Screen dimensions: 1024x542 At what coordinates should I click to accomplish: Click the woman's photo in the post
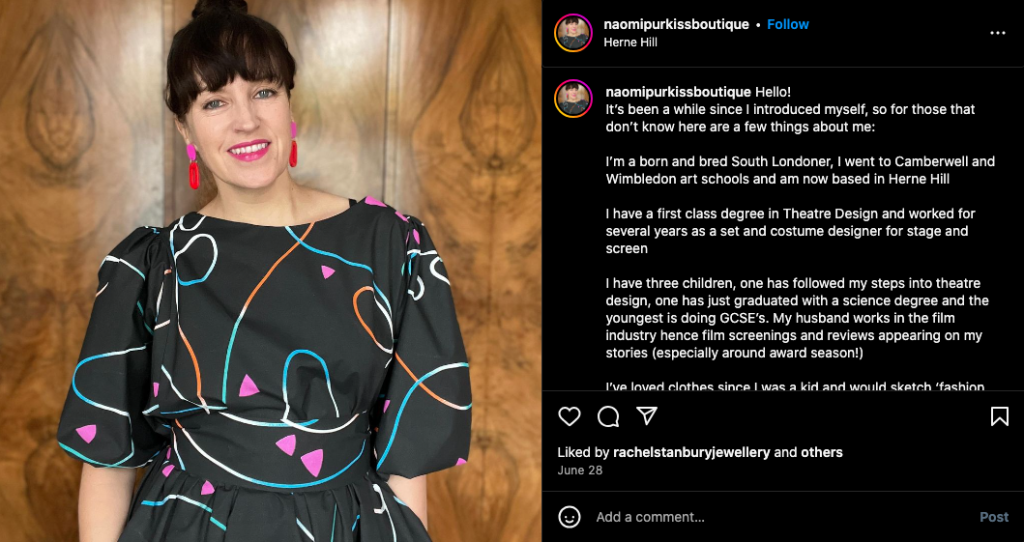(x=270, y=271)
